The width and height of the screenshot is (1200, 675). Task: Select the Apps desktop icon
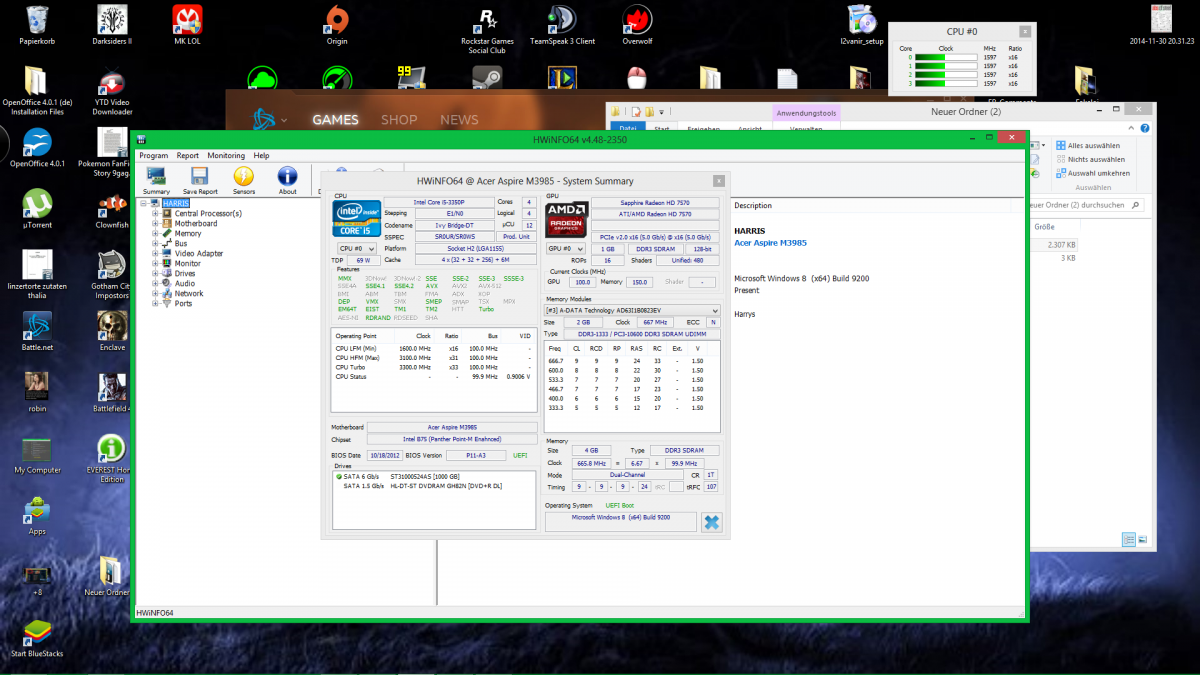[x=38, y=515]
